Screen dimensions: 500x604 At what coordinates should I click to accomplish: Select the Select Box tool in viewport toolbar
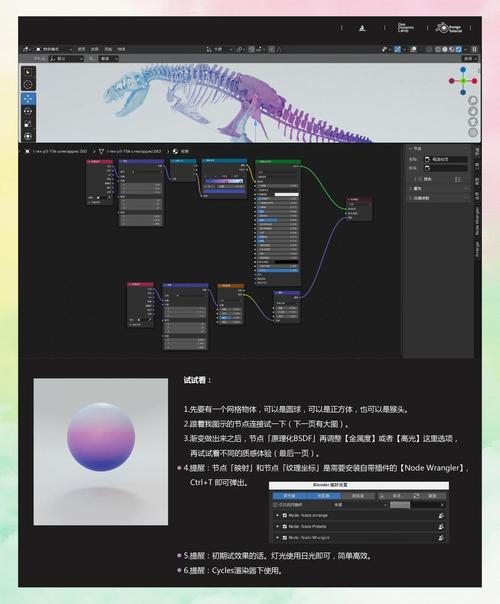pos(28,72)
